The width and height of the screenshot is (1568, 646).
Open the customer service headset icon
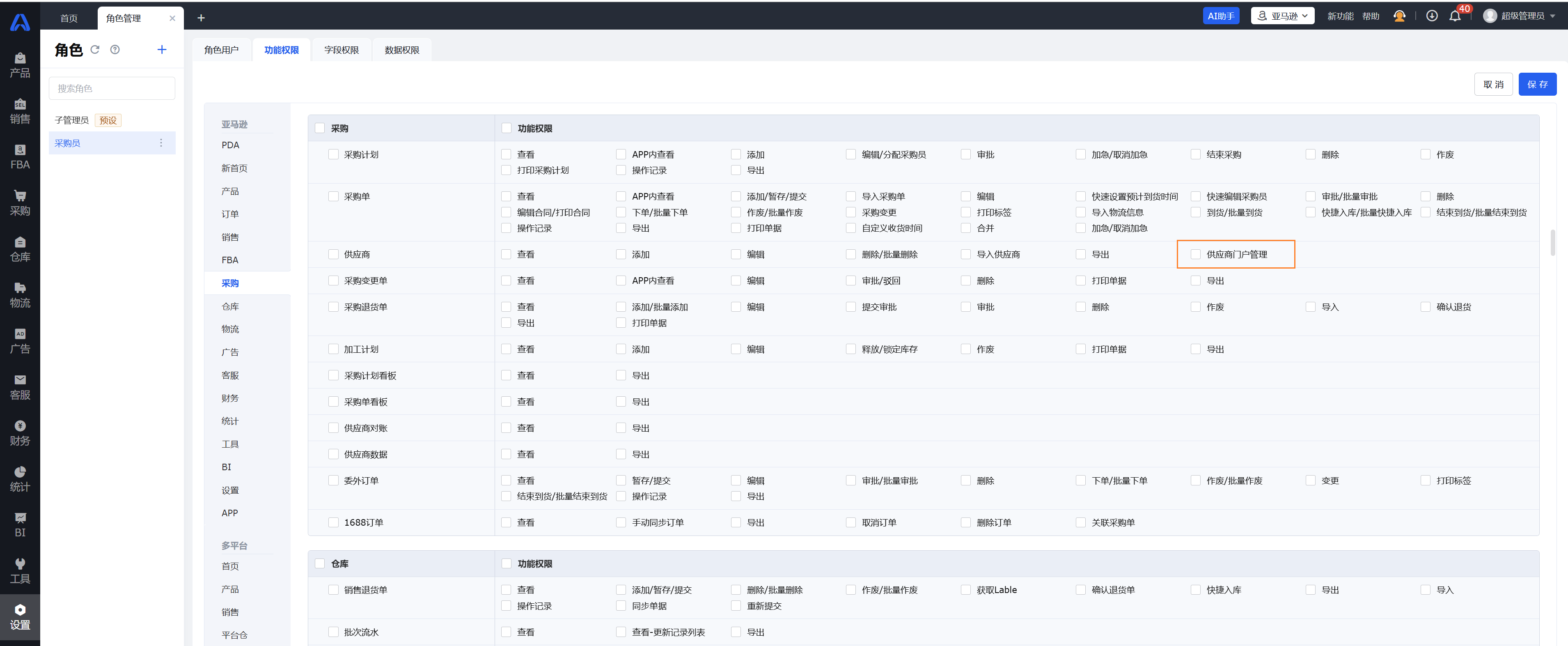pyautogui.click(x=1399, y=16)
